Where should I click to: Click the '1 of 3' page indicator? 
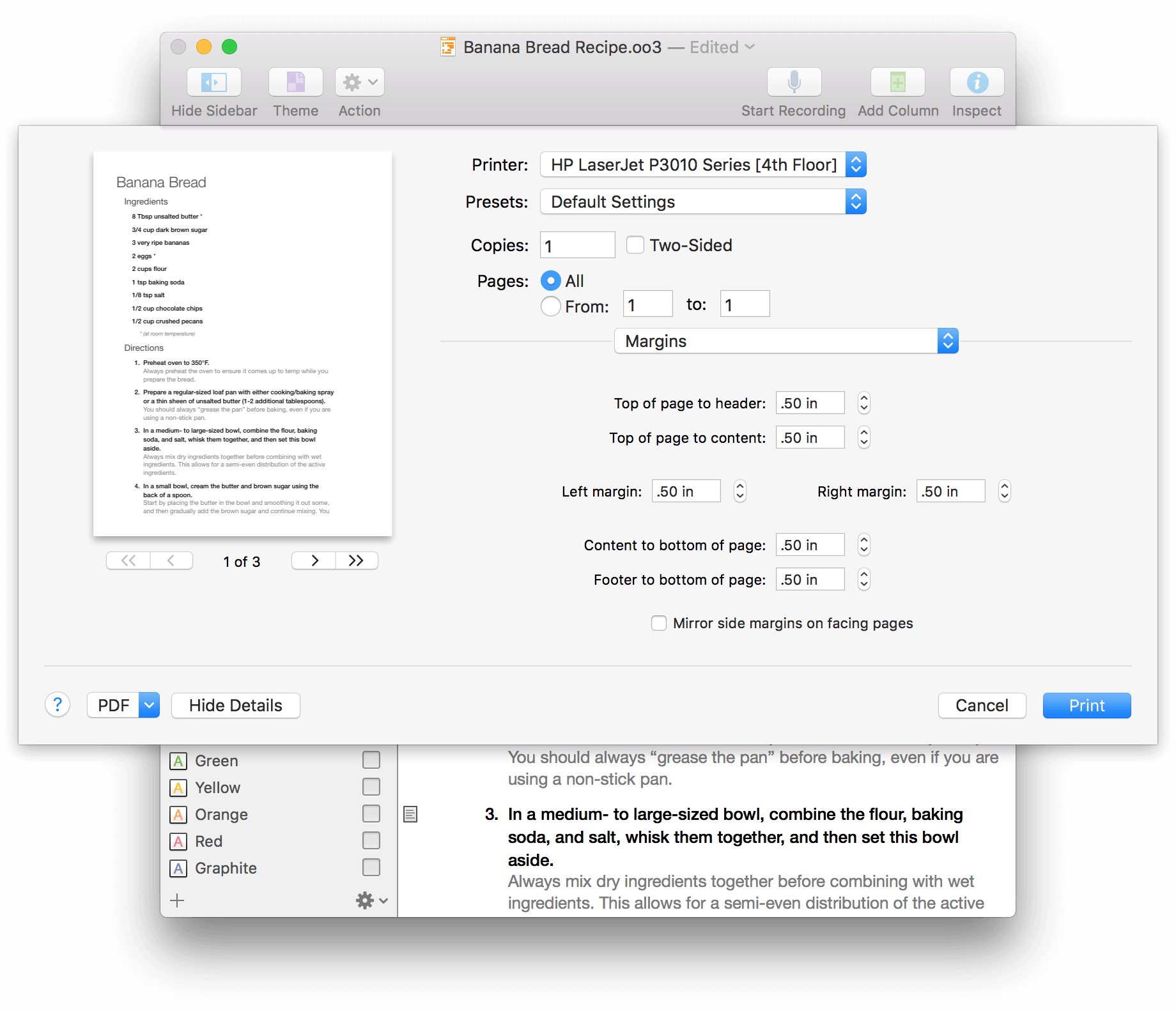point(242,561)
